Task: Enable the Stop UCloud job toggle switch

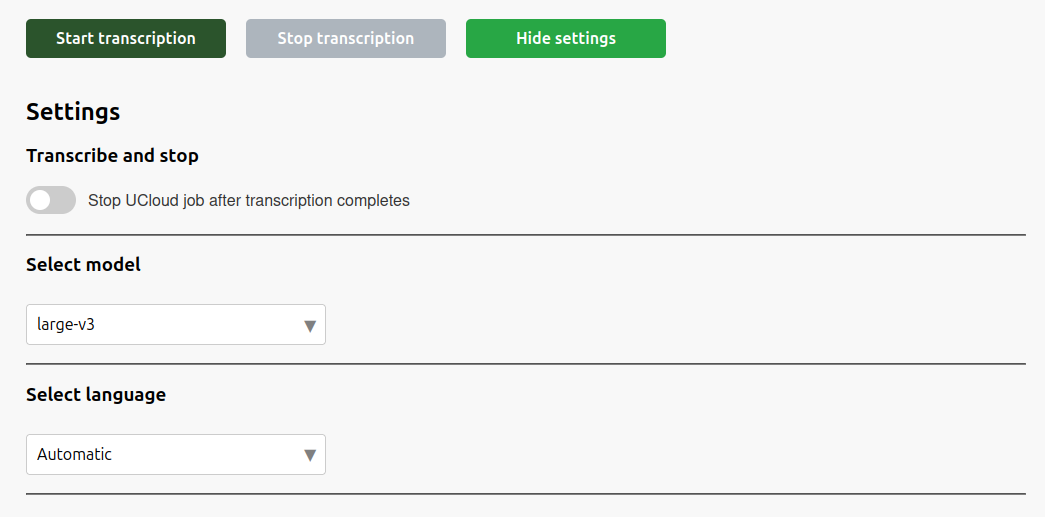Action: [51, 200]
